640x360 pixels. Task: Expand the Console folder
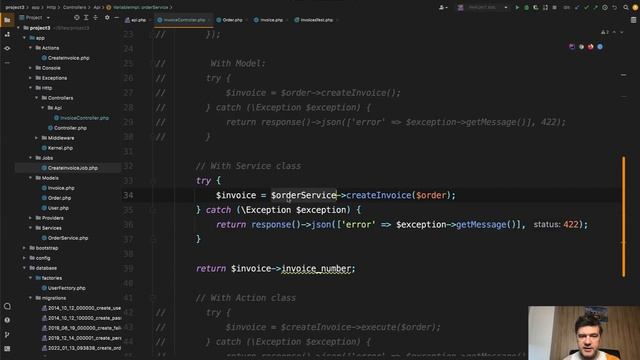(30, 68)
